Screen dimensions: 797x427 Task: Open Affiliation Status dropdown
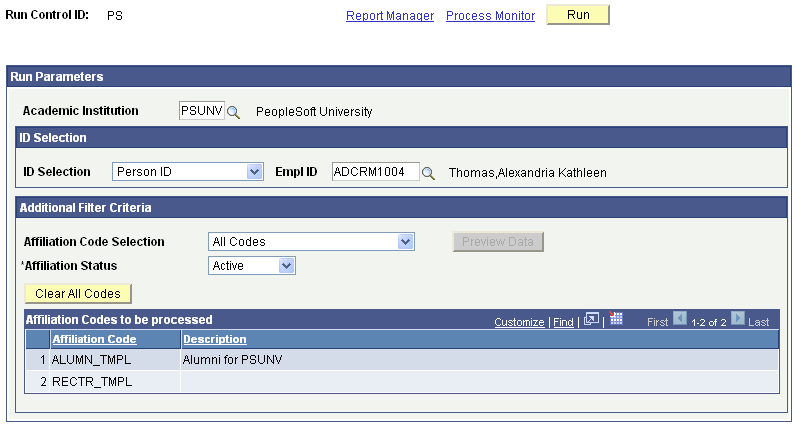252,266
